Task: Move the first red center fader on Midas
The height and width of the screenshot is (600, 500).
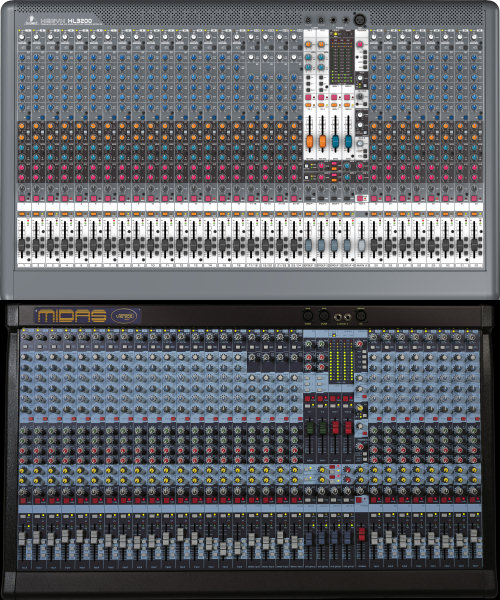Action: pyautogui.click(x=336, y=427)
